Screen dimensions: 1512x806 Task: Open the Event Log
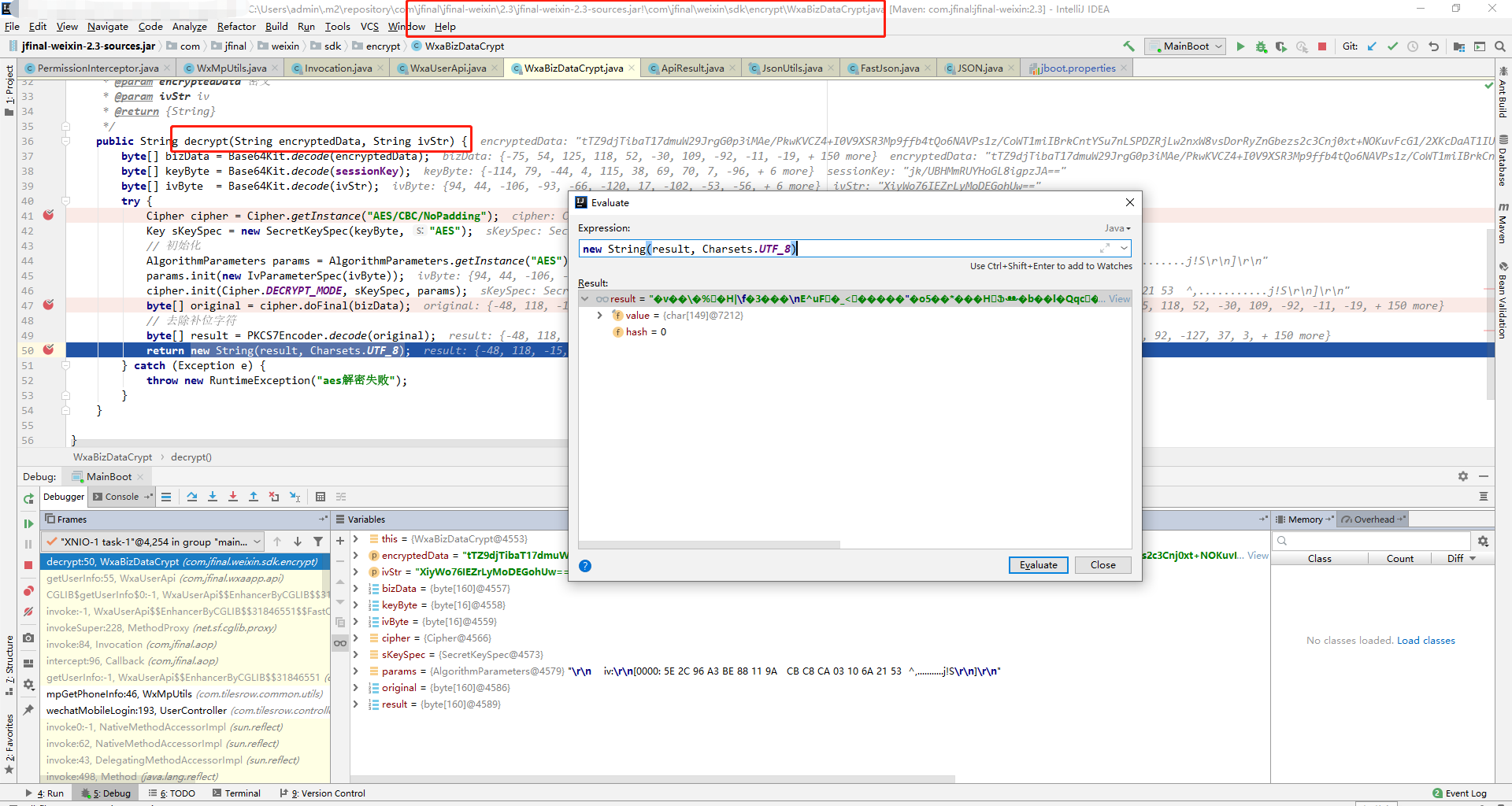click(1460, 793)
